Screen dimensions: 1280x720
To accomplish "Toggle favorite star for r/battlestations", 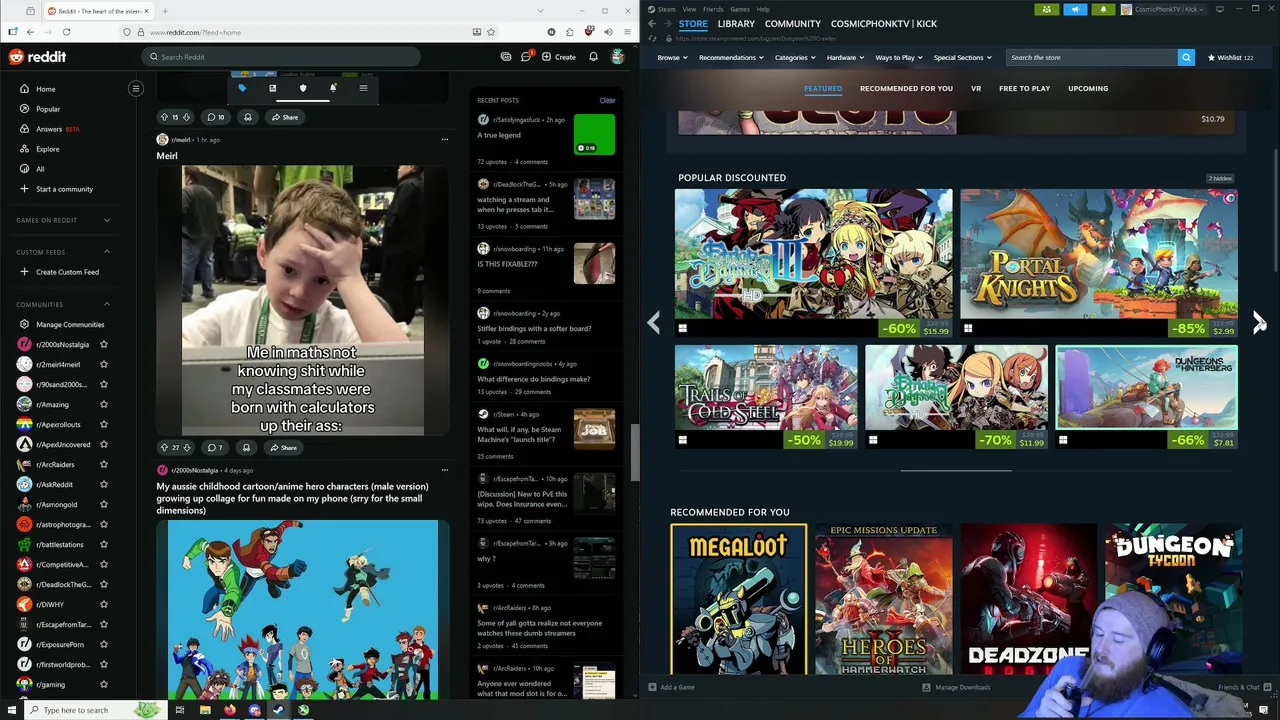I will tap(104, 545).
